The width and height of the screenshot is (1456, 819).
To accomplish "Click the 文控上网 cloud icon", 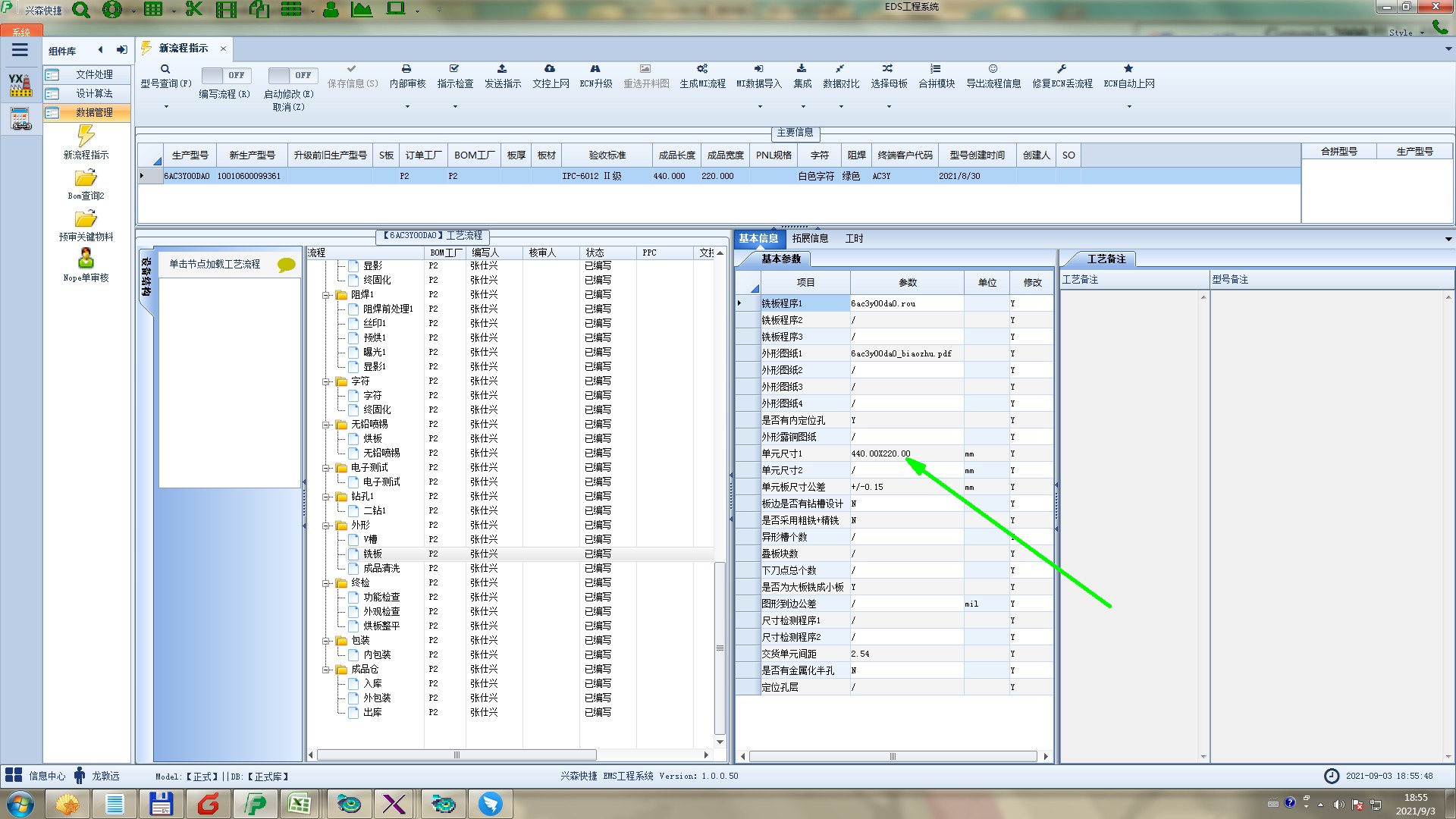I will (550, 69).
